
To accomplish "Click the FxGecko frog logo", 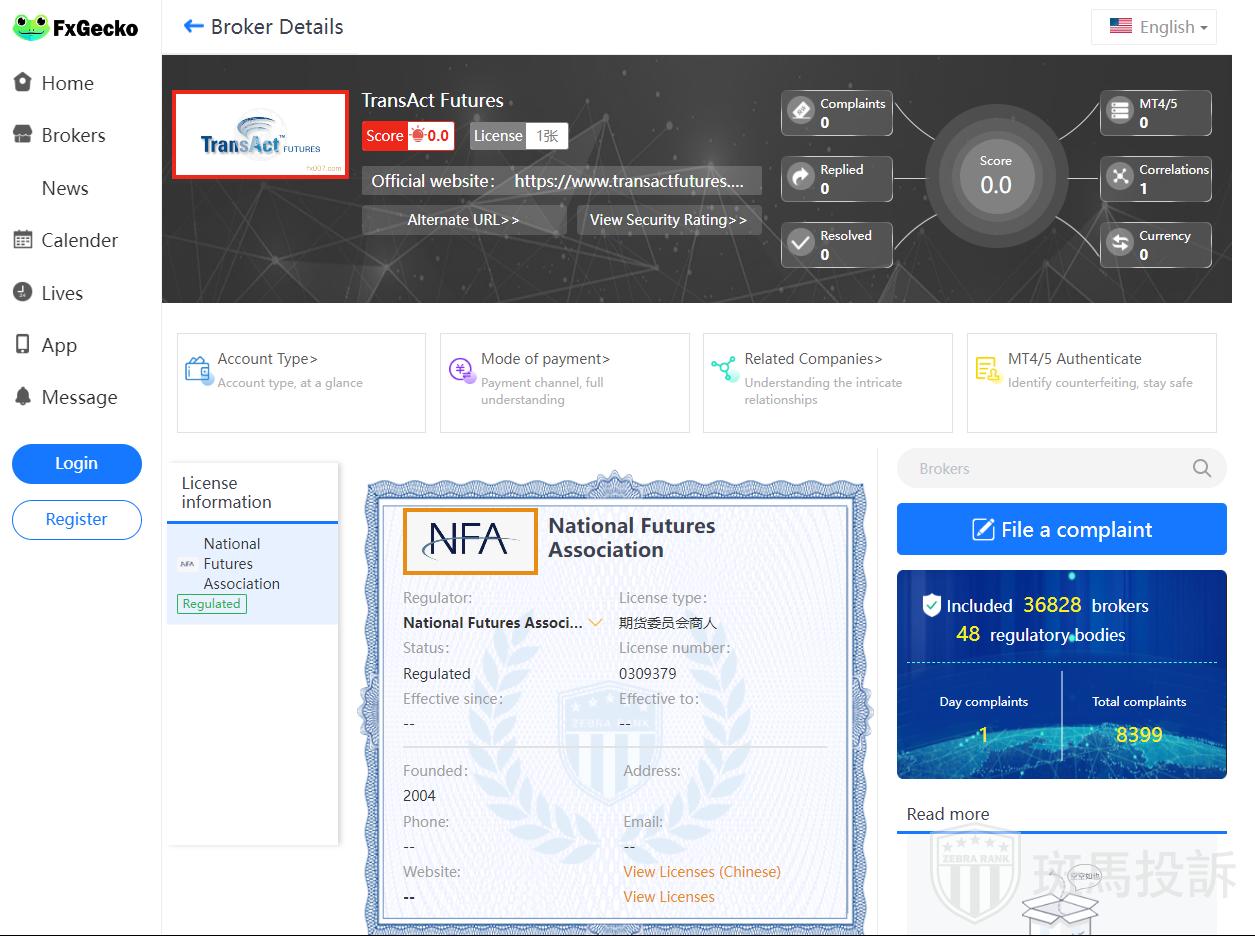I will [31, 28].
